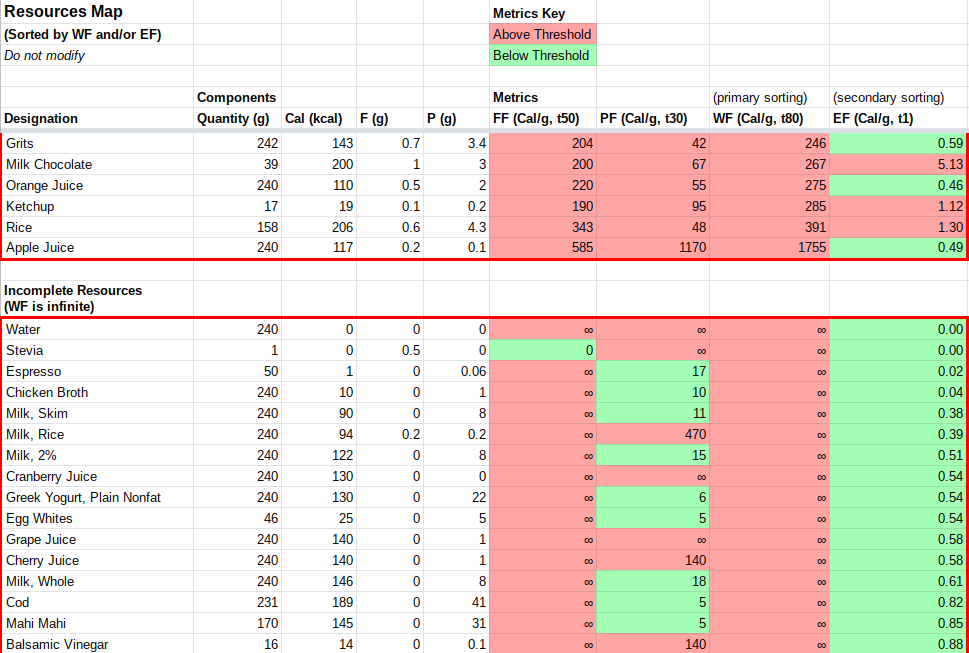Select the Do not modify note cell
This screenshot has height=653, width=969.
tap(45, 55)
